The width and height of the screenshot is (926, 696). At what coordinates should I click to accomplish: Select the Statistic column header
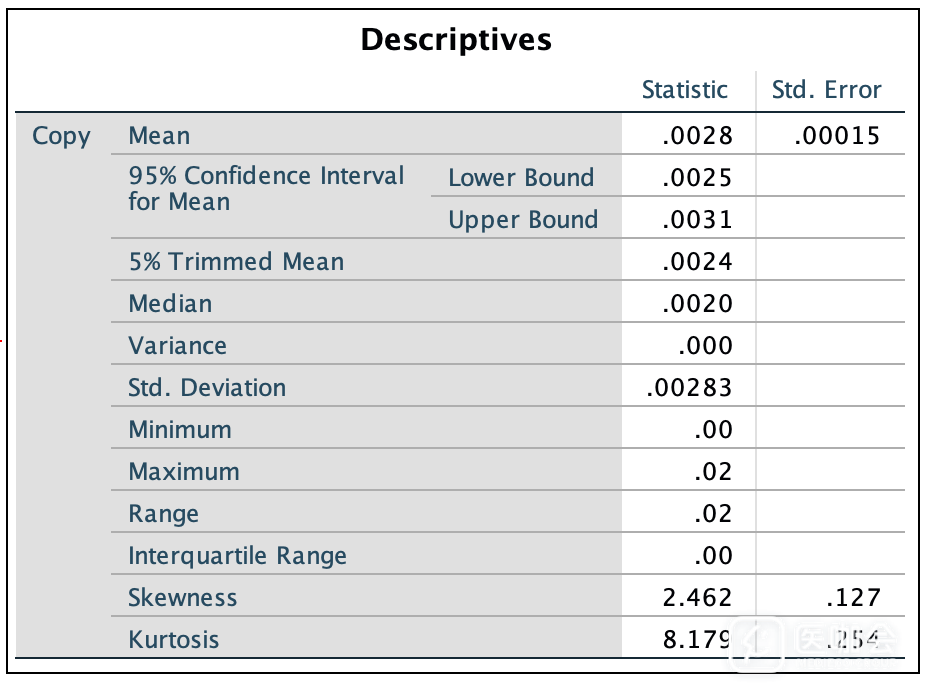684,90
